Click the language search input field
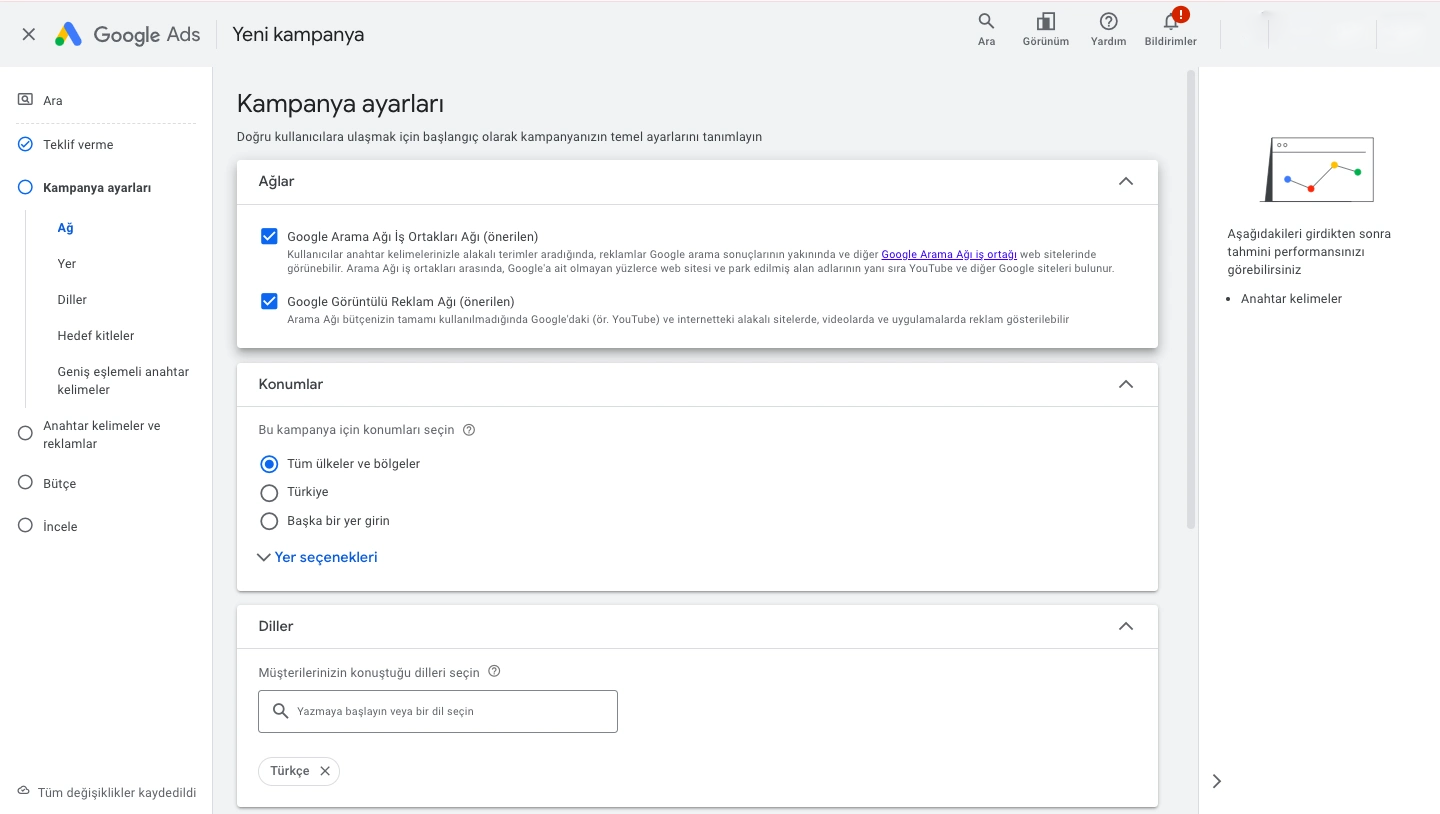This screenshot has width=1440, height=814. coord(438,711)
